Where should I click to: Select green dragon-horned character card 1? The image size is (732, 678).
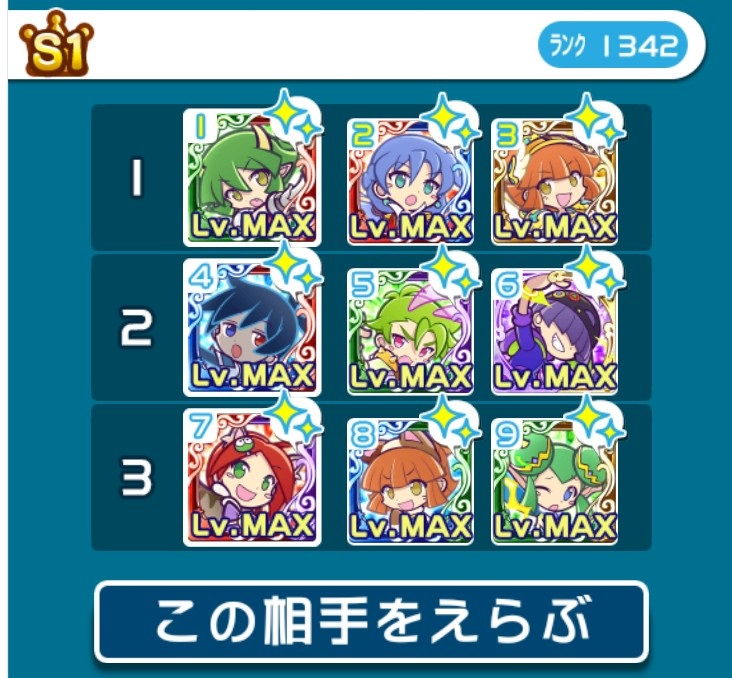pos(252,177)
